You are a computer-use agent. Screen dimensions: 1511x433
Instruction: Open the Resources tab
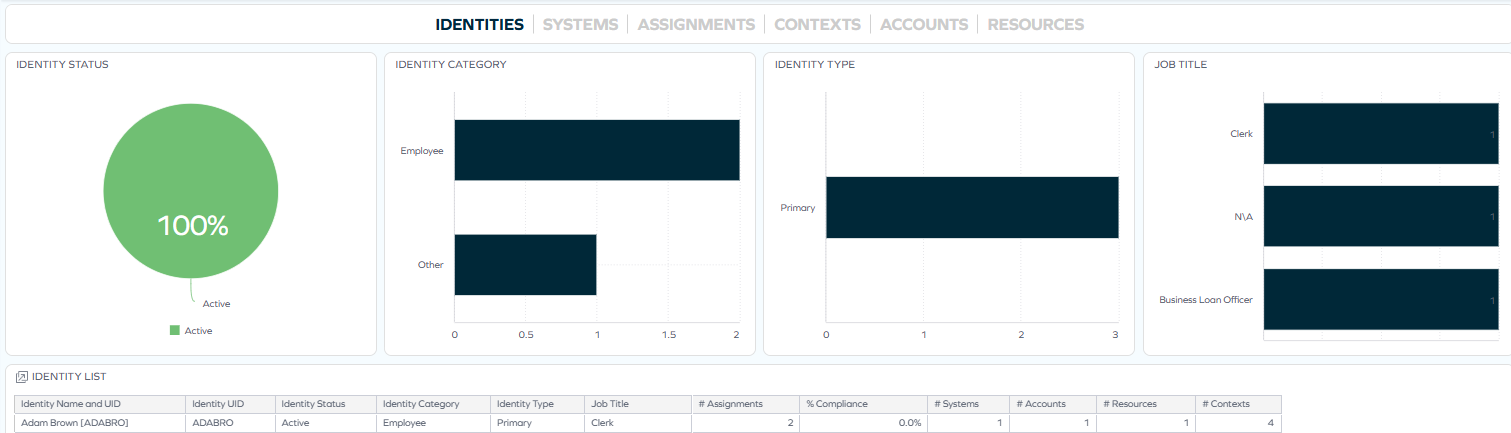pyautogui.click(x=1035, y=24)
